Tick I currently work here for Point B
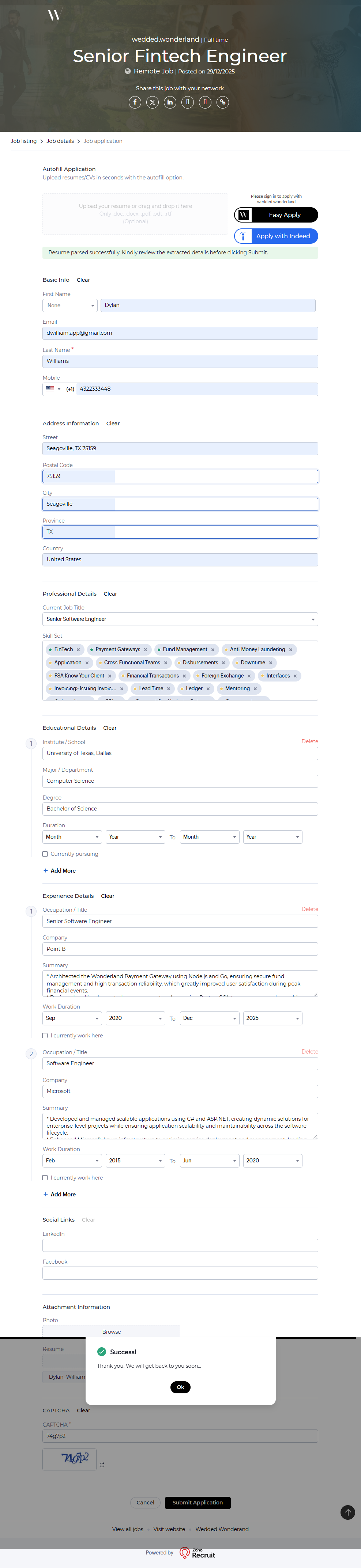The width and height of the screenshot is (361, 1568). coord(45,1035)
